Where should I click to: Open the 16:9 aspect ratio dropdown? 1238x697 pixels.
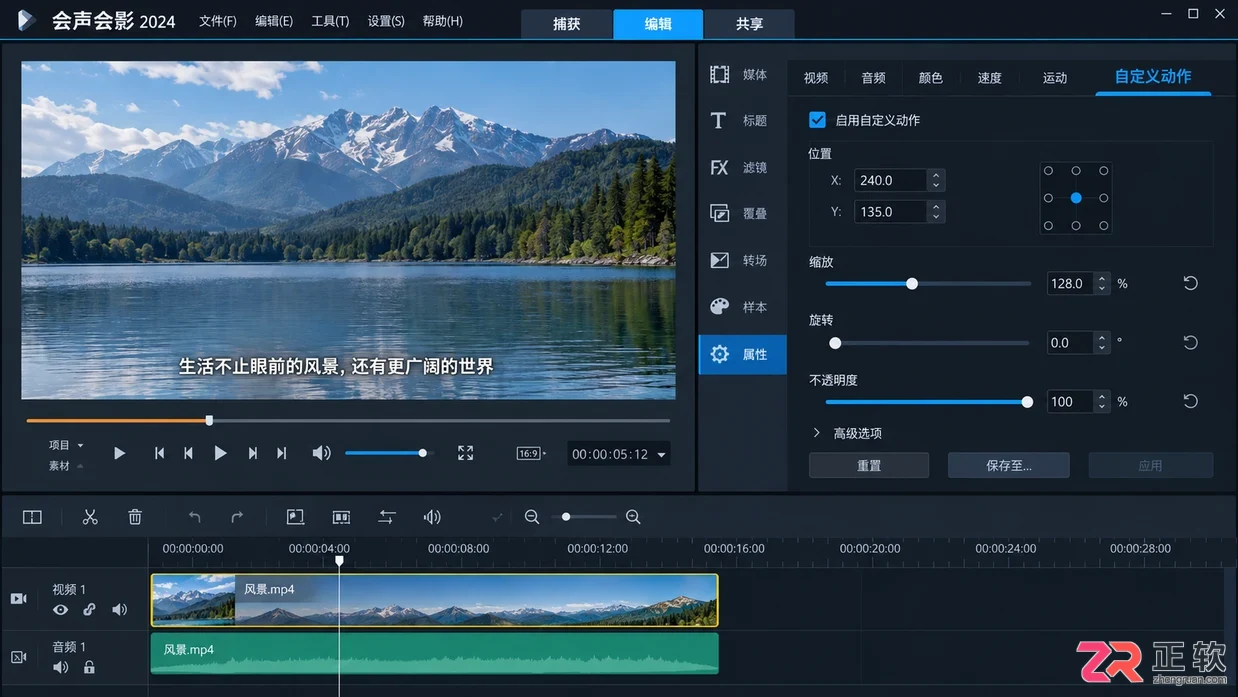pyautogui.click(x=532, y=453)
